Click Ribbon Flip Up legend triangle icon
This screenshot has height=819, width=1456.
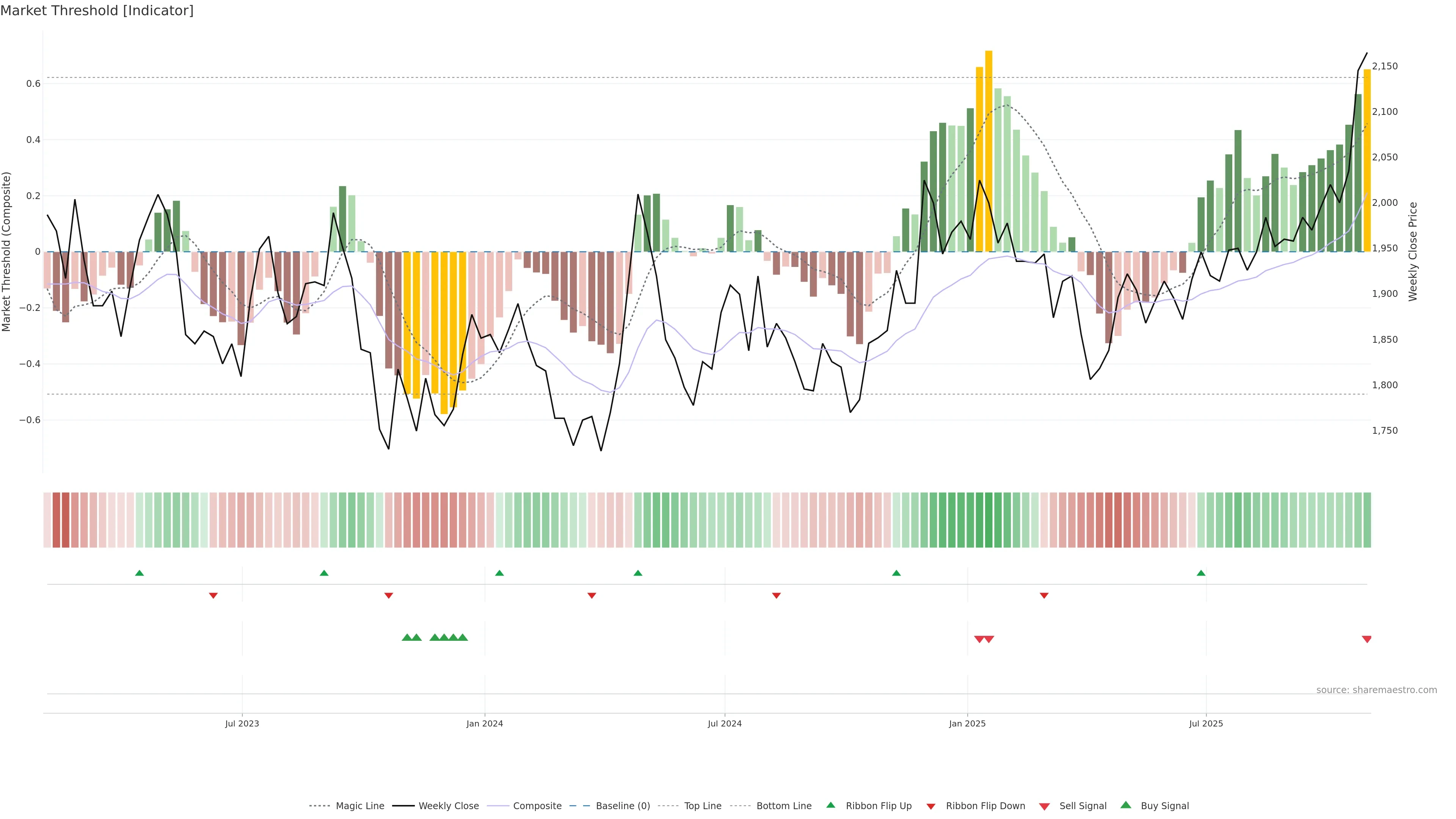point(830,805)
